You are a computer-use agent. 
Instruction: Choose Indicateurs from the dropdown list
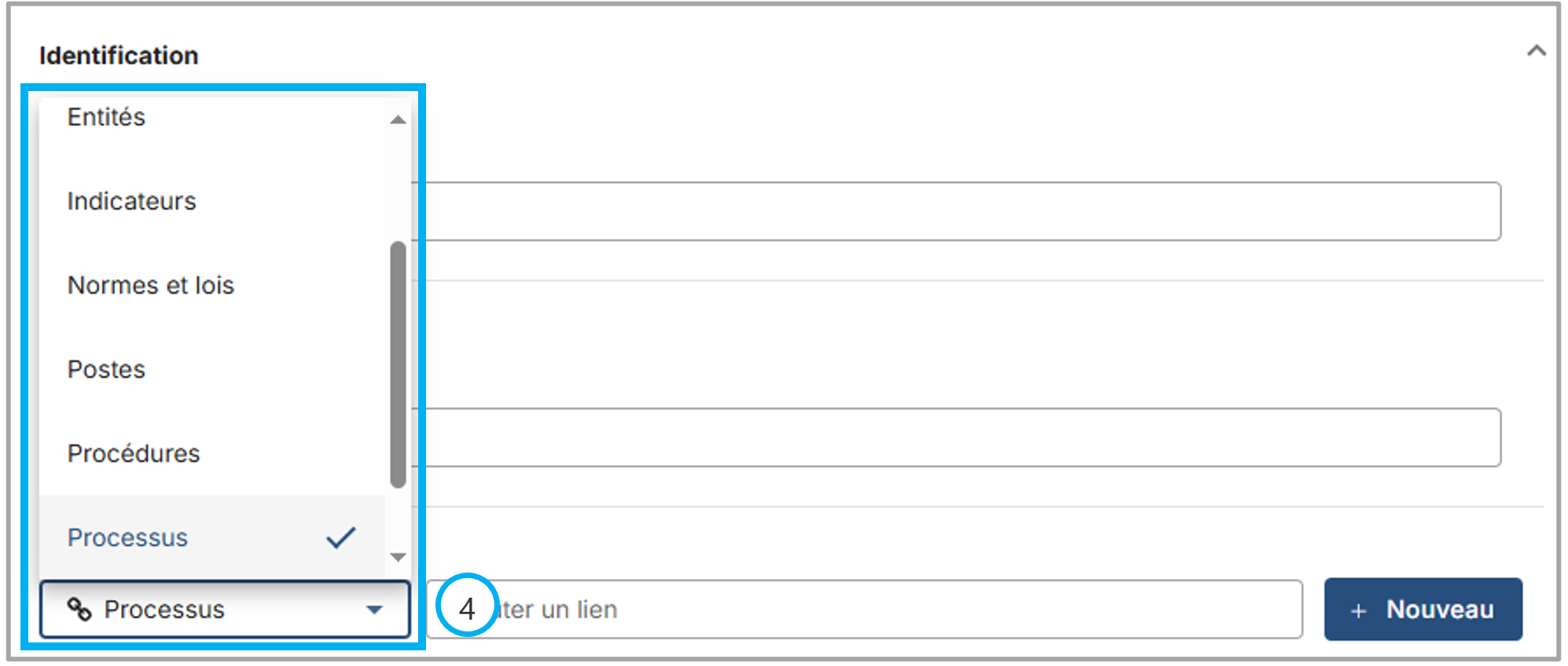click(132, 201)
